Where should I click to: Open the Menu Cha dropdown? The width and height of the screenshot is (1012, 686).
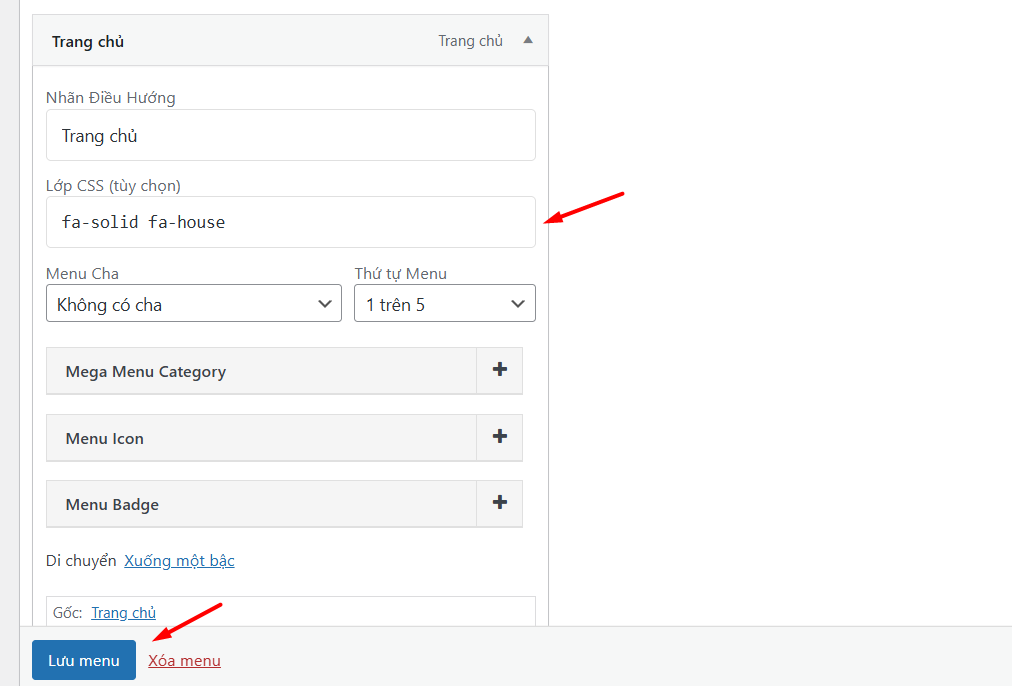point(193,304)
